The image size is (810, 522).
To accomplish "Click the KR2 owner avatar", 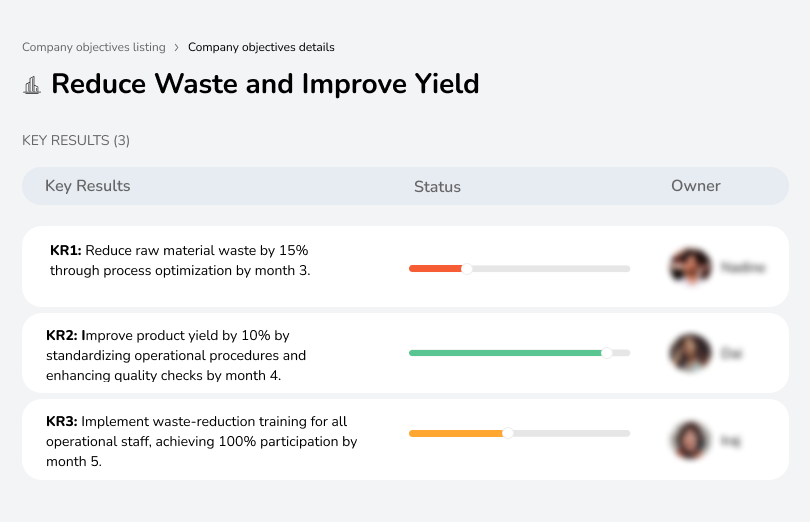I will (x=690, y=353).
